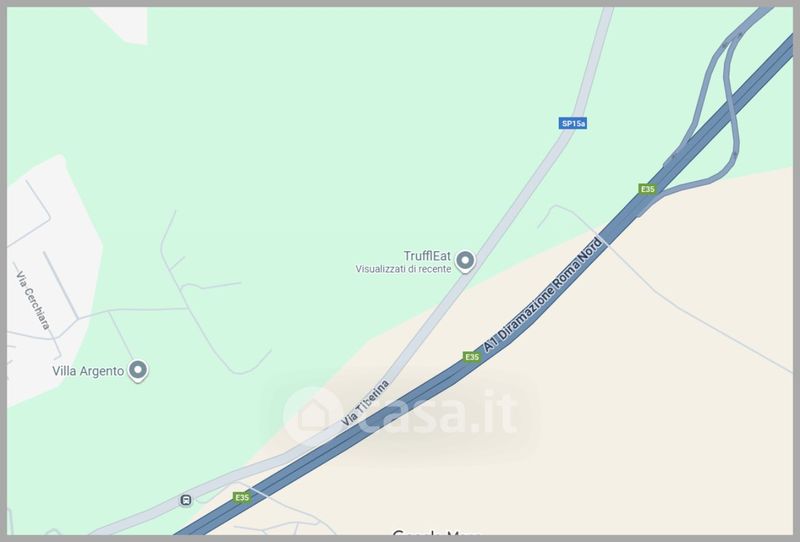Select the Villa Argento map pin

[x=138, y=371]
